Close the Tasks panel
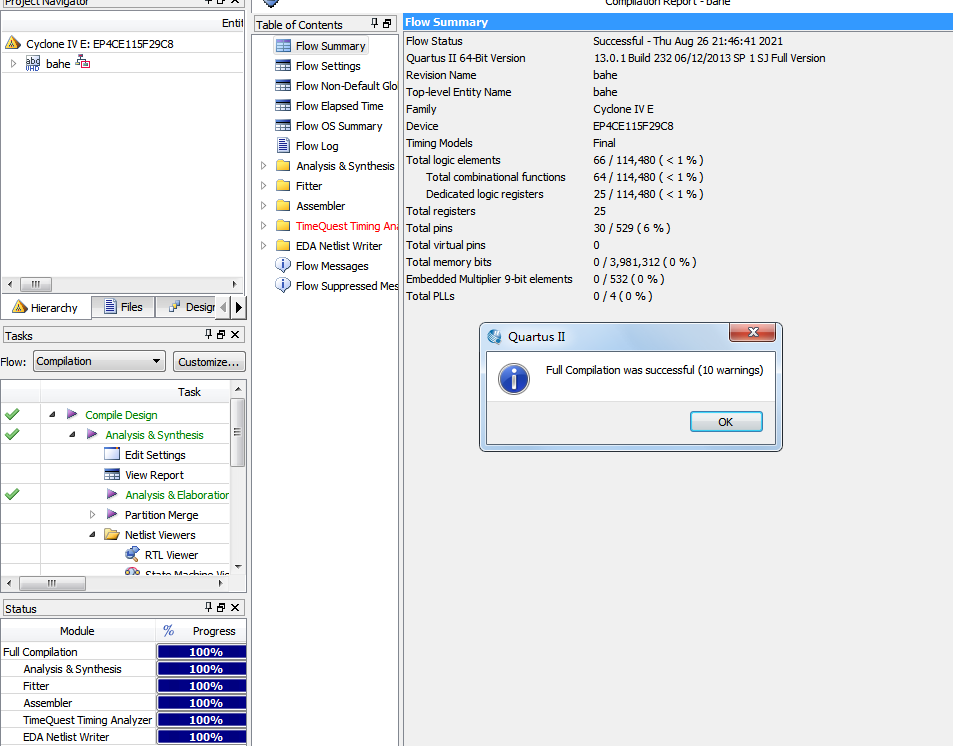Viewport: 953px width, 746px height. pos(235,334)
